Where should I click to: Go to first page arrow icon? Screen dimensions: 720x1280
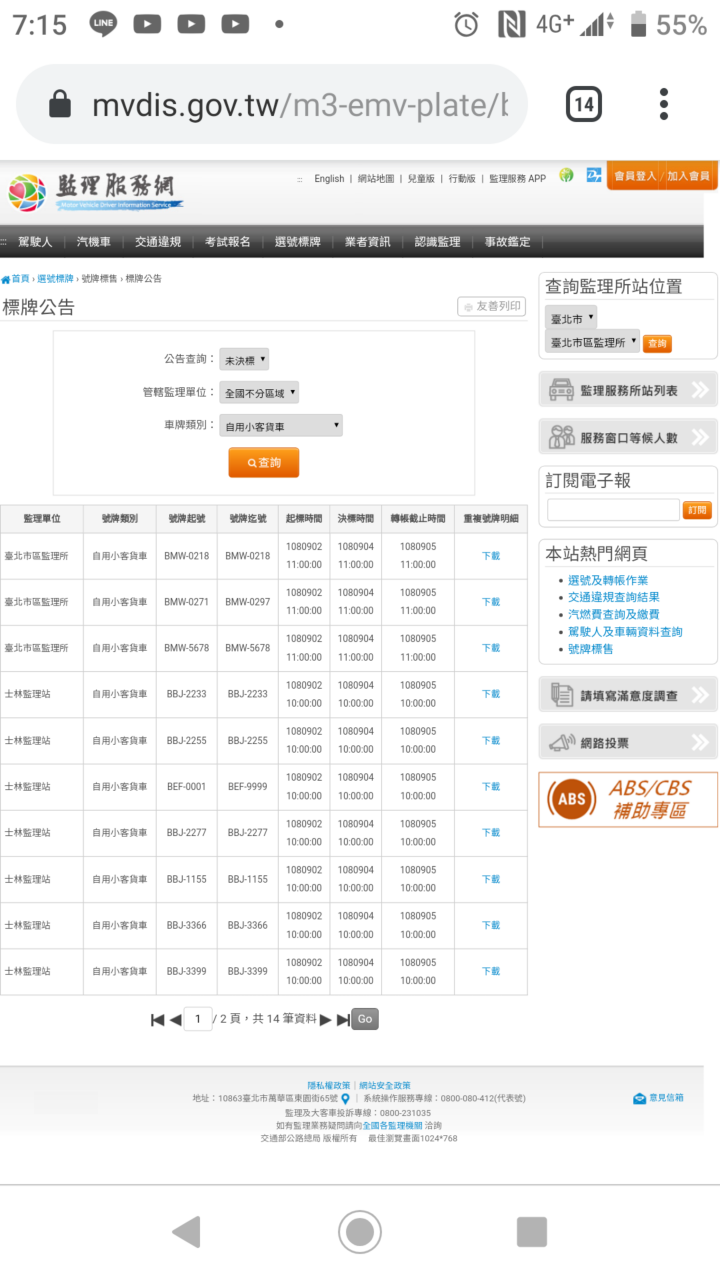tap(157, 1019)
